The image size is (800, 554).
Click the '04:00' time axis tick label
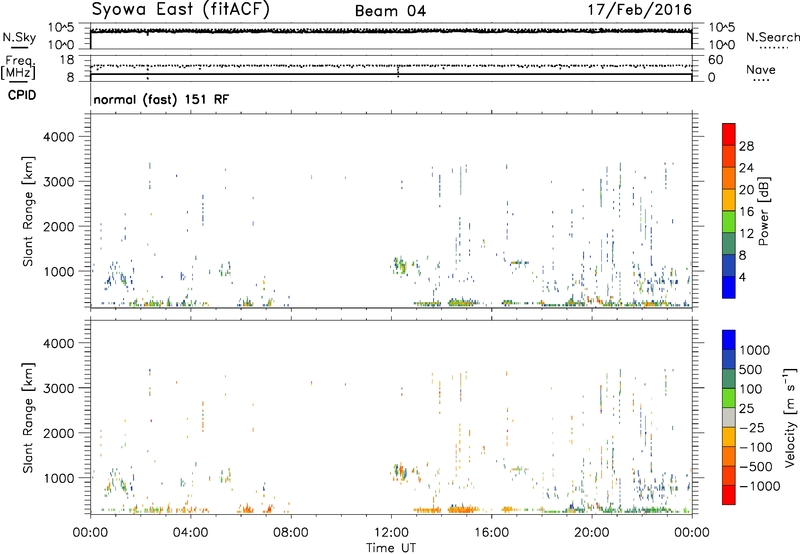pos(190,533)
